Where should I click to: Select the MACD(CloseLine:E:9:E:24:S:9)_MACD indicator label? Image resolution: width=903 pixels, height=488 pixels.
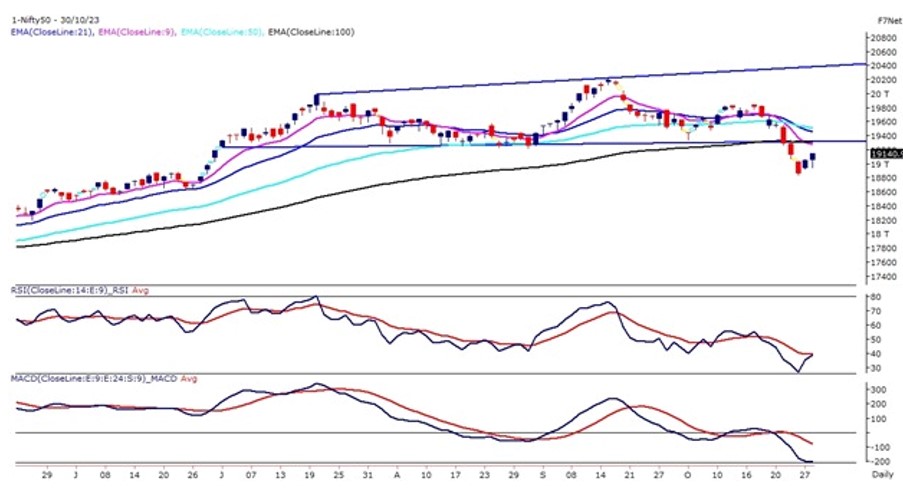[x=94, y=379]
